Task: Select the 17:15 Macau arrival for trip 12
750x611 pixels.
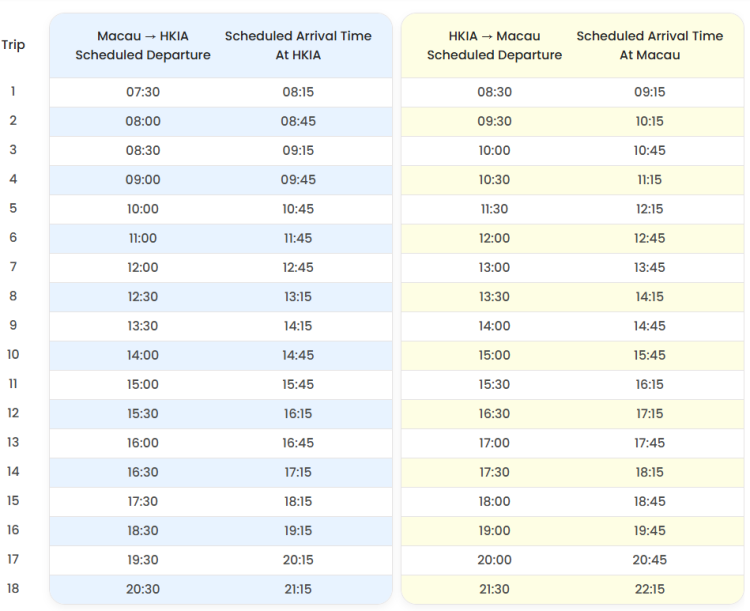Action: coord(650,413)
